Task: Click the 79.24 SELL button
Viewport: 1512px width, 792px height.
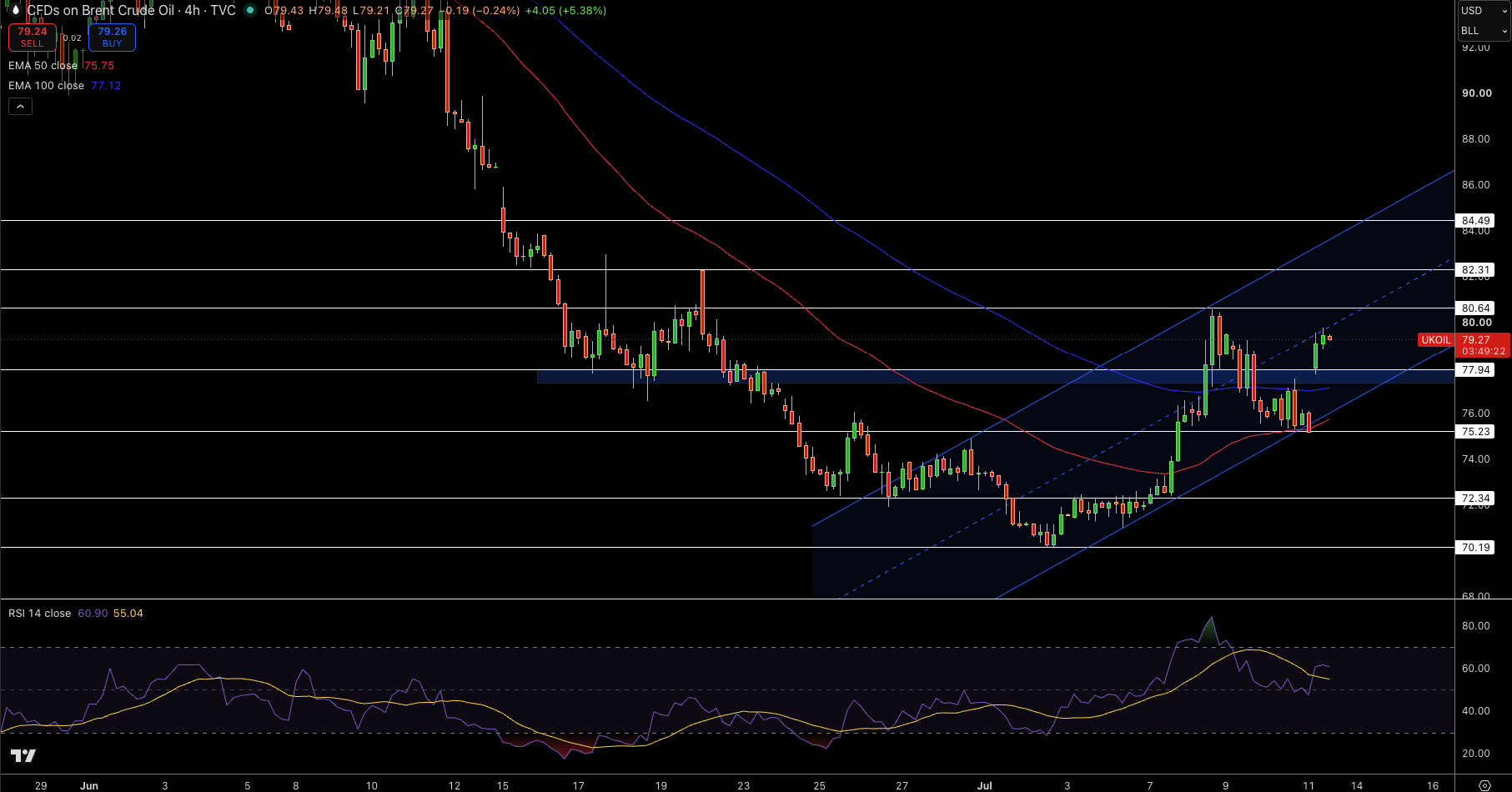Action: [33, 37]
